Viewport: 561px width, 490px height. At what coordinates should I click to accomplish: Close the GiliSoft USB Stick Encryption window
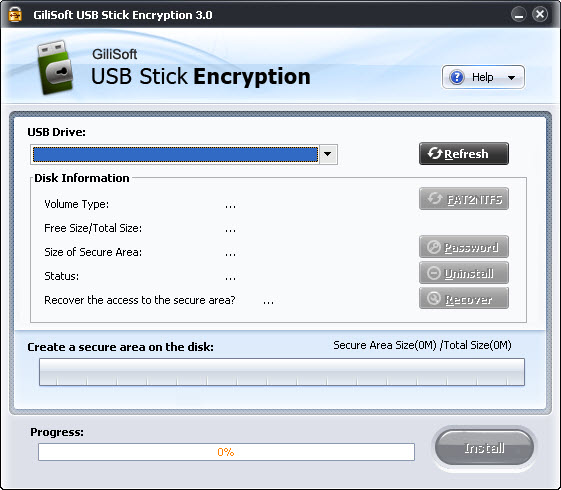(540, 14)
